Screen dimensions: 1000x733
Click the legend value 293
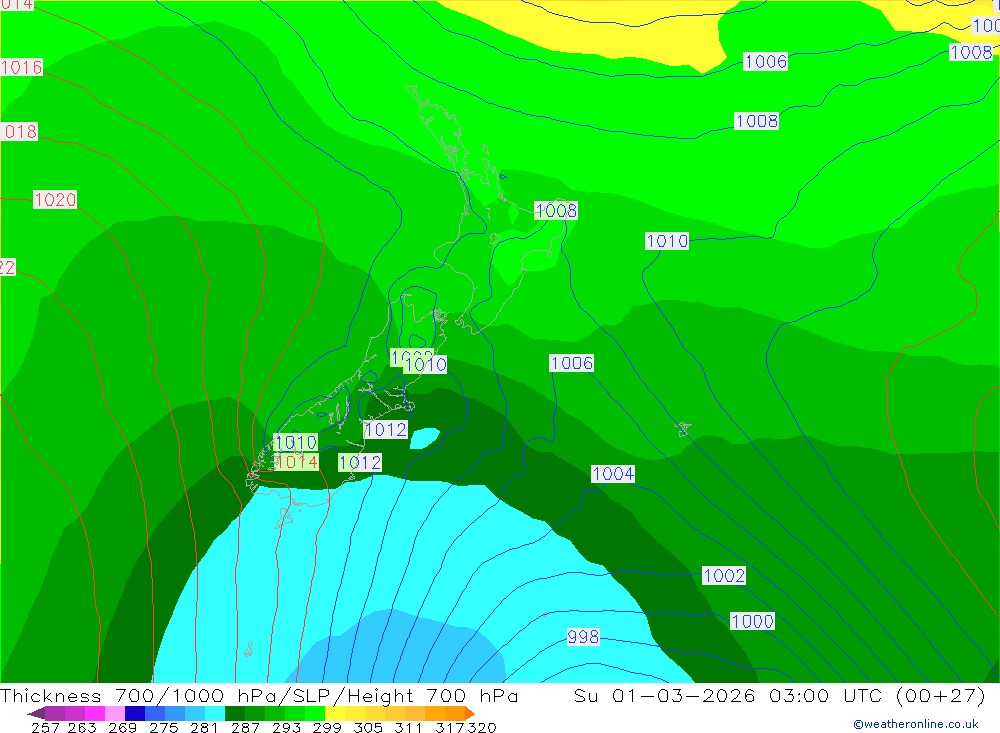pos(286,727)
